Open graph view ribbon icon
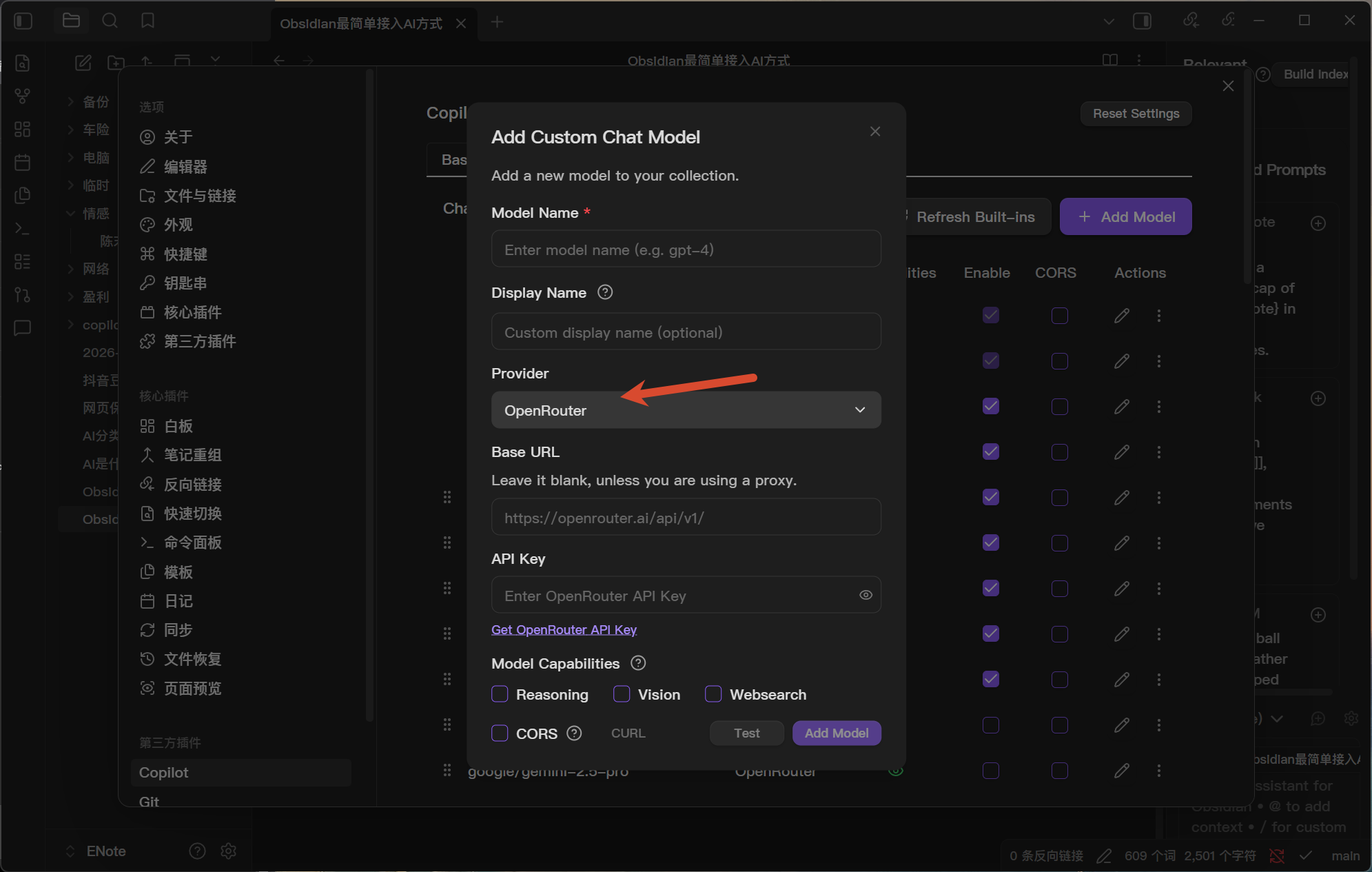 (23, 96)
